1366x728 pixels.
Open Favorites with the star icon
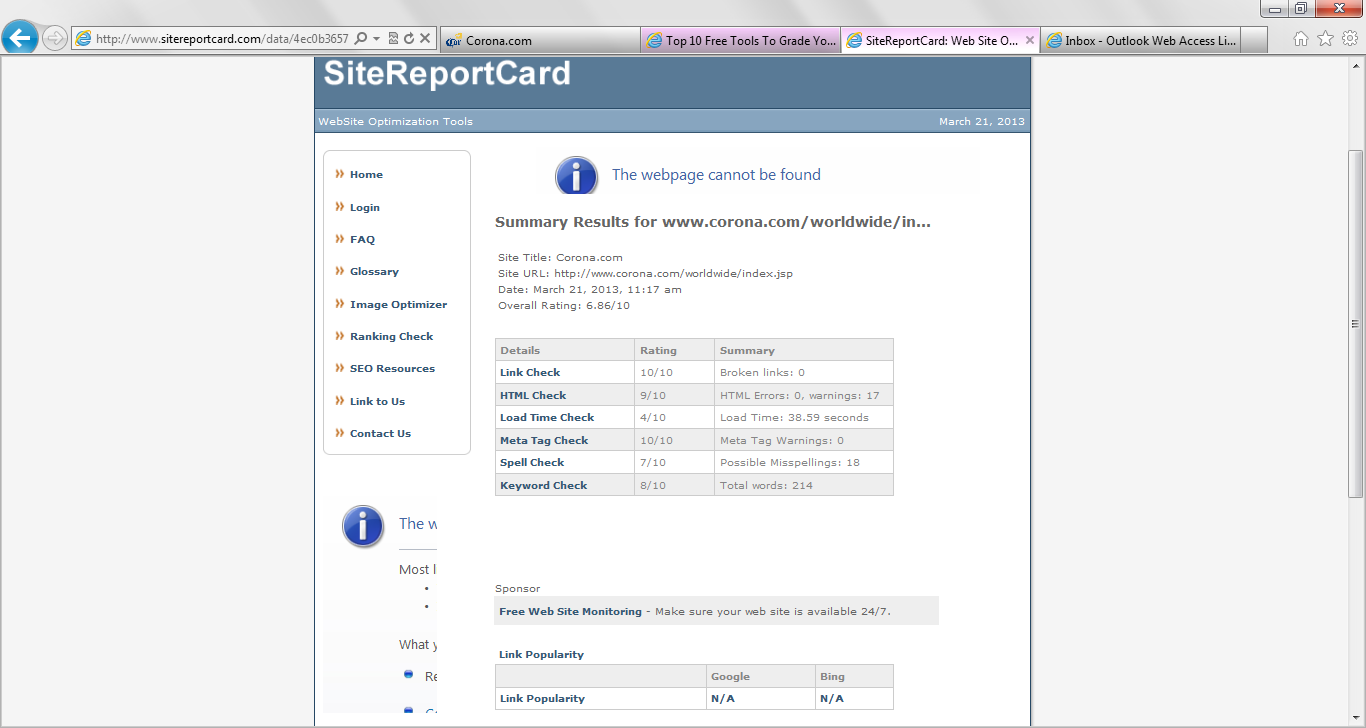(1325, 39)
